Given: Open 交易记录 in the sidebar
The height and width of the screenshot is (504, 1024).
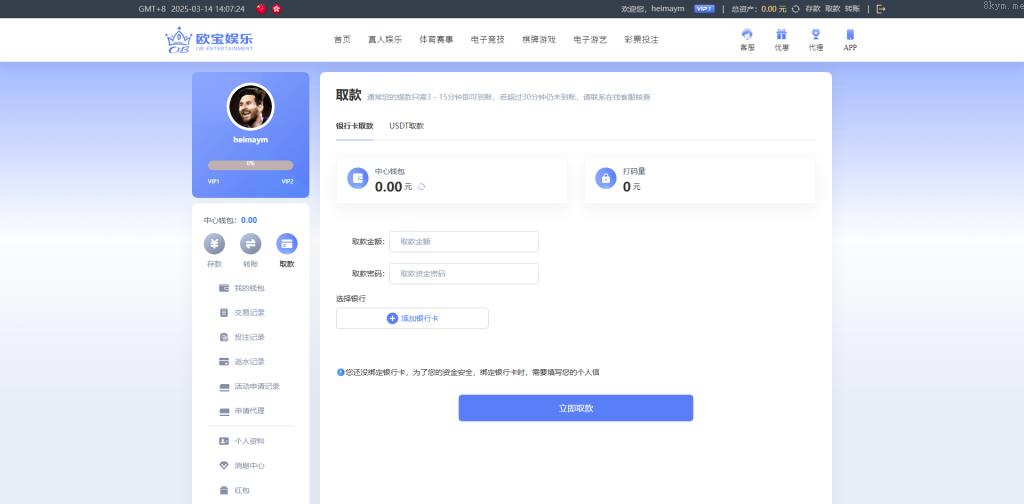Looking at the screenshot, I should [x=249, y=312].
